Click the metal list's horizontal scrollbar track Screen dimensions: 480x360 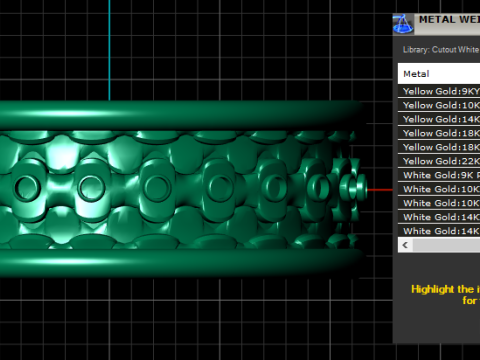click(x=447, y=245)
